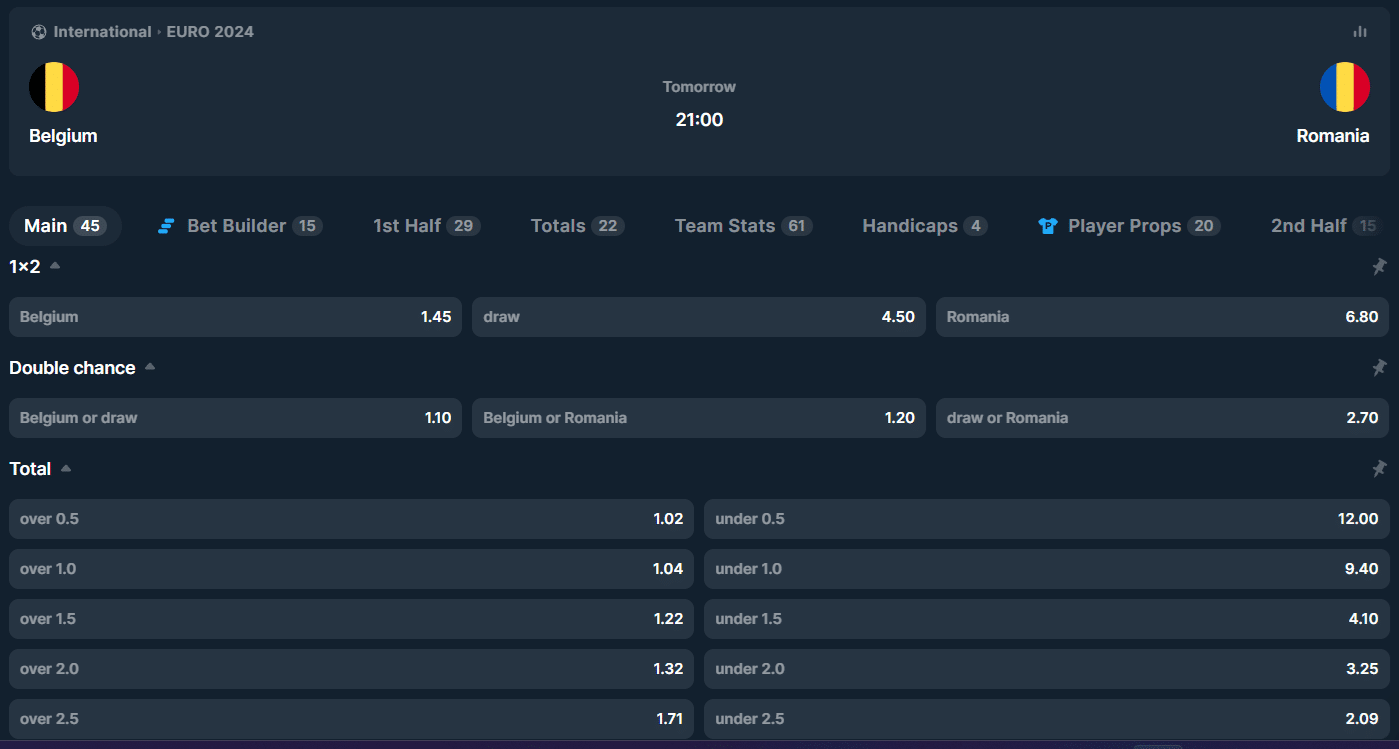Pin the 1×2 market
The width and height of the screenshot is (1399, 749).
1379,267
